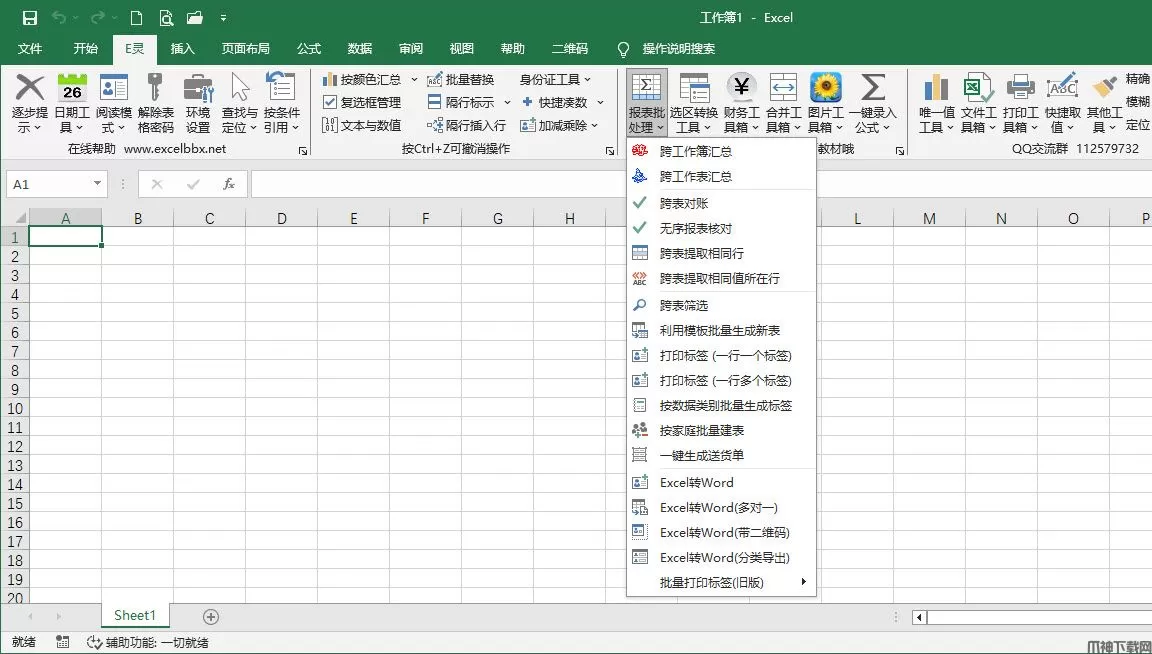
Task: Open 环境设置 toolbox icon
Action: click(x=198, y=88)
